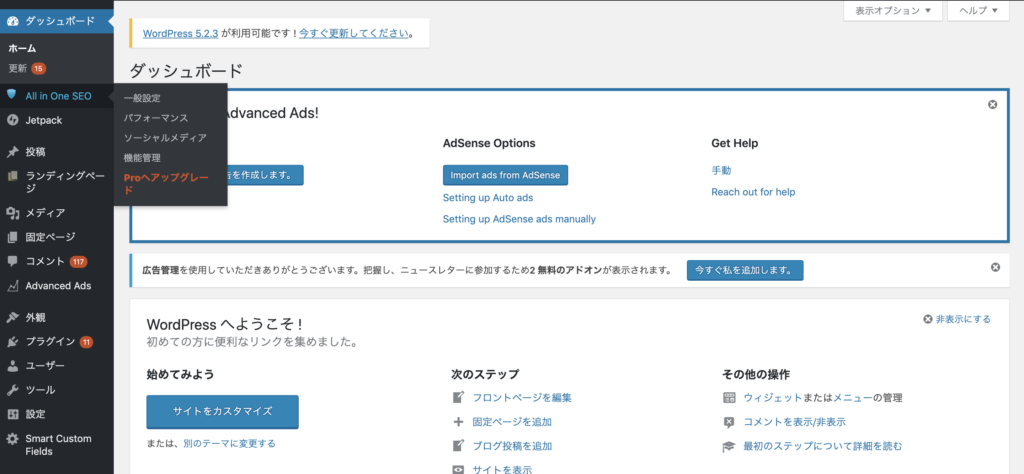Image resolution: width=1024 pixels, height=474 pixels.
Task: Click 今すぐ私を追加します button
Action: click(745, 270)
